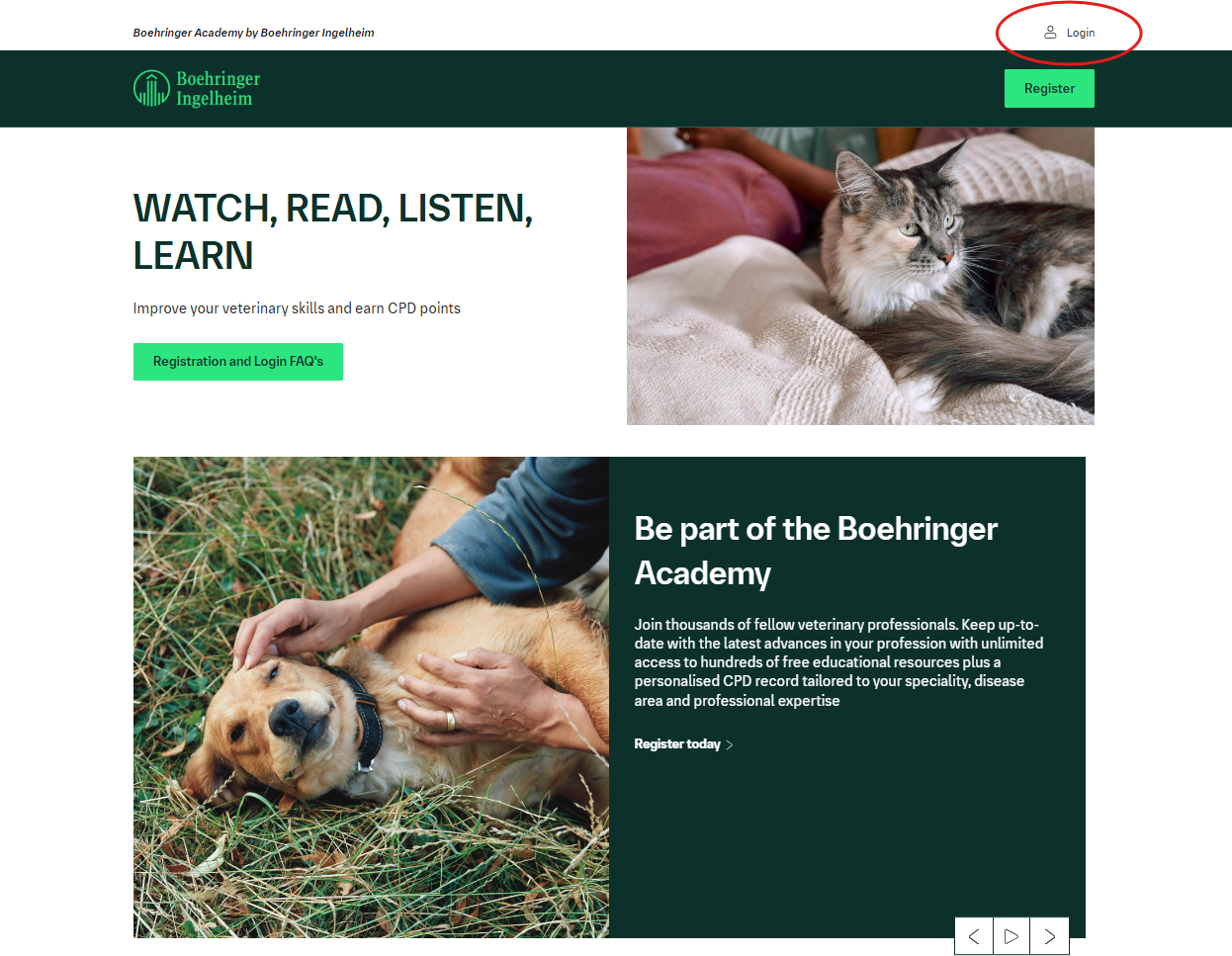Click the green Register button

tap(1049, 88)
